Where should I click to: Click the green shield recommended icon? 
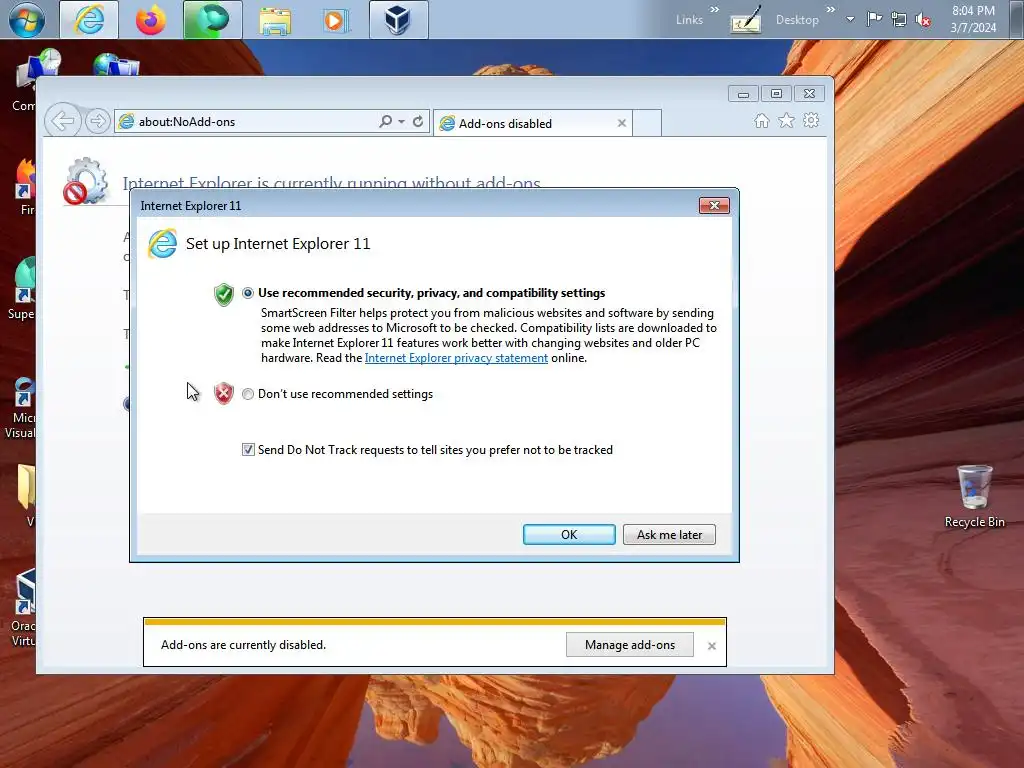[223, 295]
